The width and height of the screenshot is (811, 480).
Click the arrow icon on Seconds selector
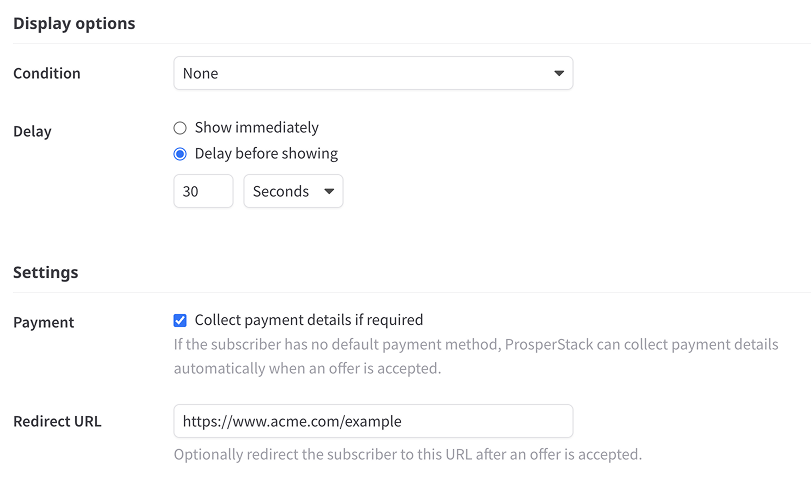point(328,191)
